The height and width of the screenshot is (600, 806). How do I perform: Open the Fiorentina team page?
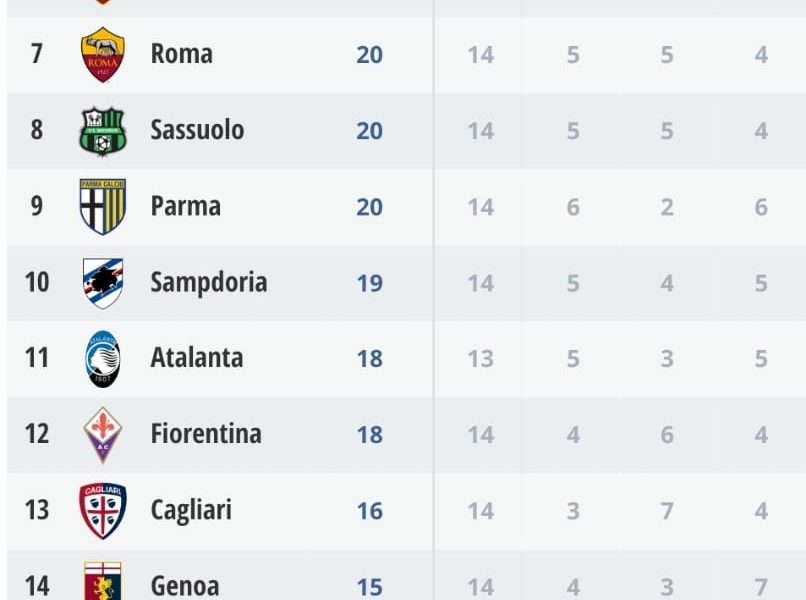pos(206,434)
